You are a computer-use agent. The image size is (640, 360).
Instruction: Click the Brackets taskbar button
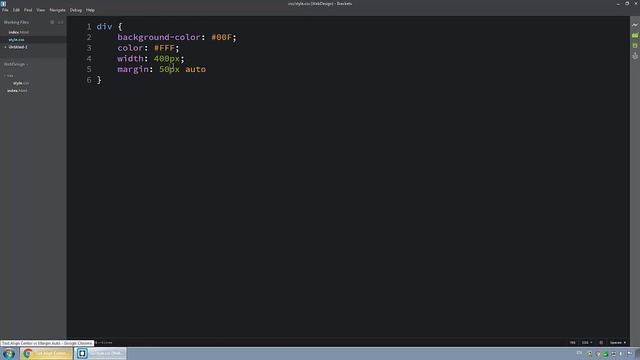[100, 353]
